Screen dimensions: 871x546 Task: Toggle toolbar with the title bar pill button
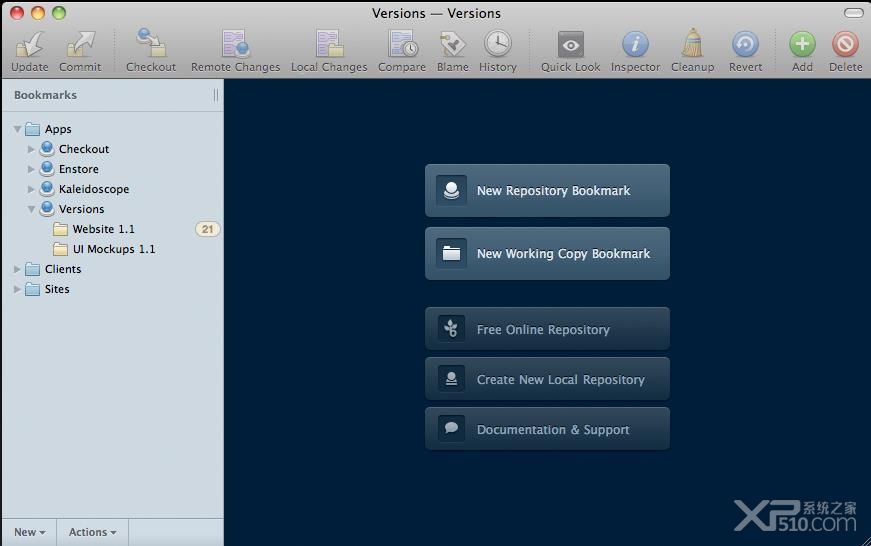click(x=853, y=12)
